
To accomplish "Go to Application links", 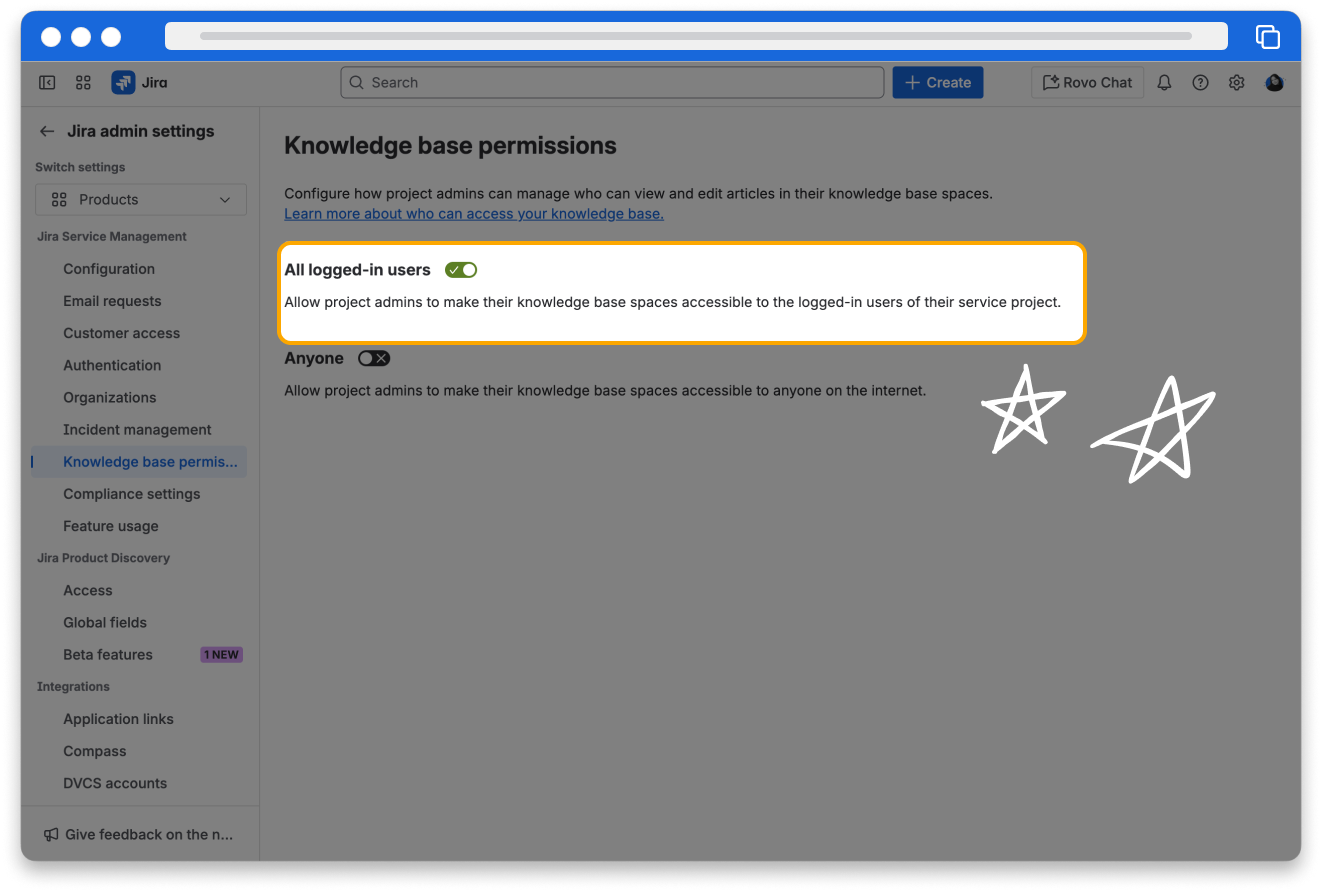I will pyautogui.click(x=118, y=719).
